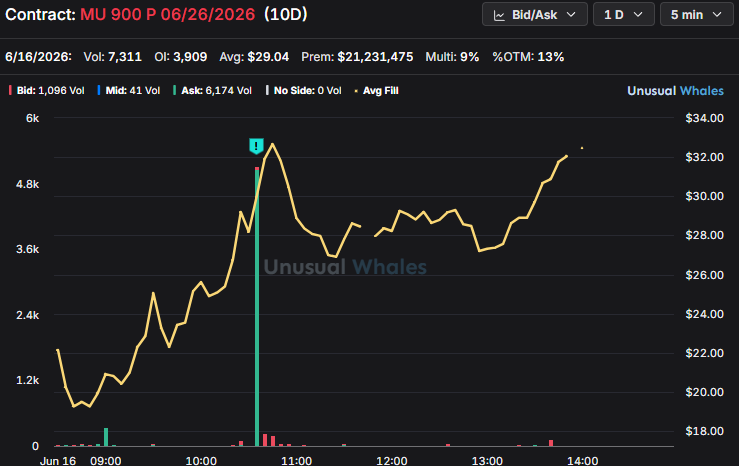Select the large green ask volume bar
This screenshot has width=739, height=466.
pos(257,306)
